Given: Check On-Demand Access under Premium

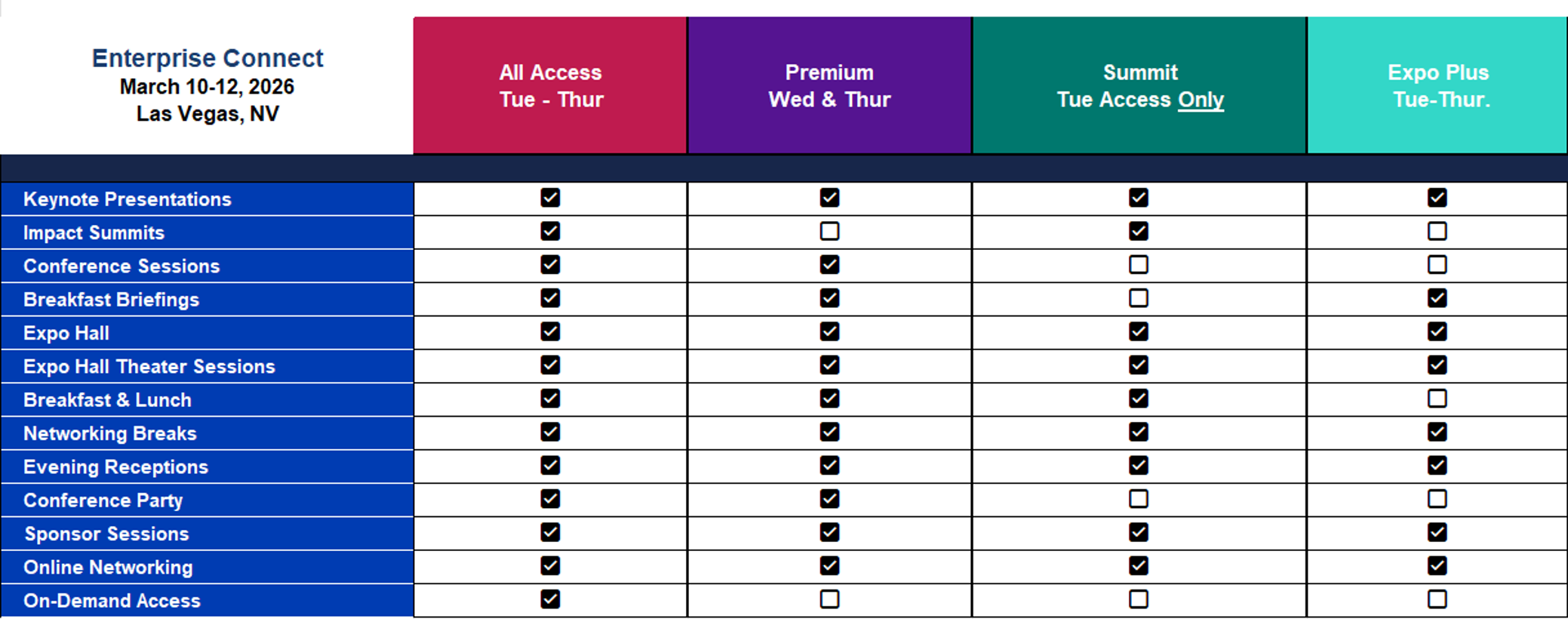Looking at the screenshot, I should [x=829, y=599].
